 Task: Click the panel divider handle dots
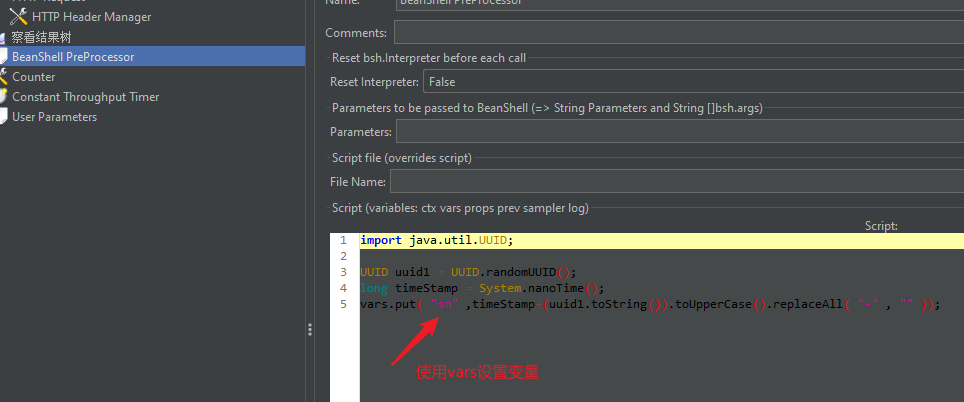(x=310, y=329)
